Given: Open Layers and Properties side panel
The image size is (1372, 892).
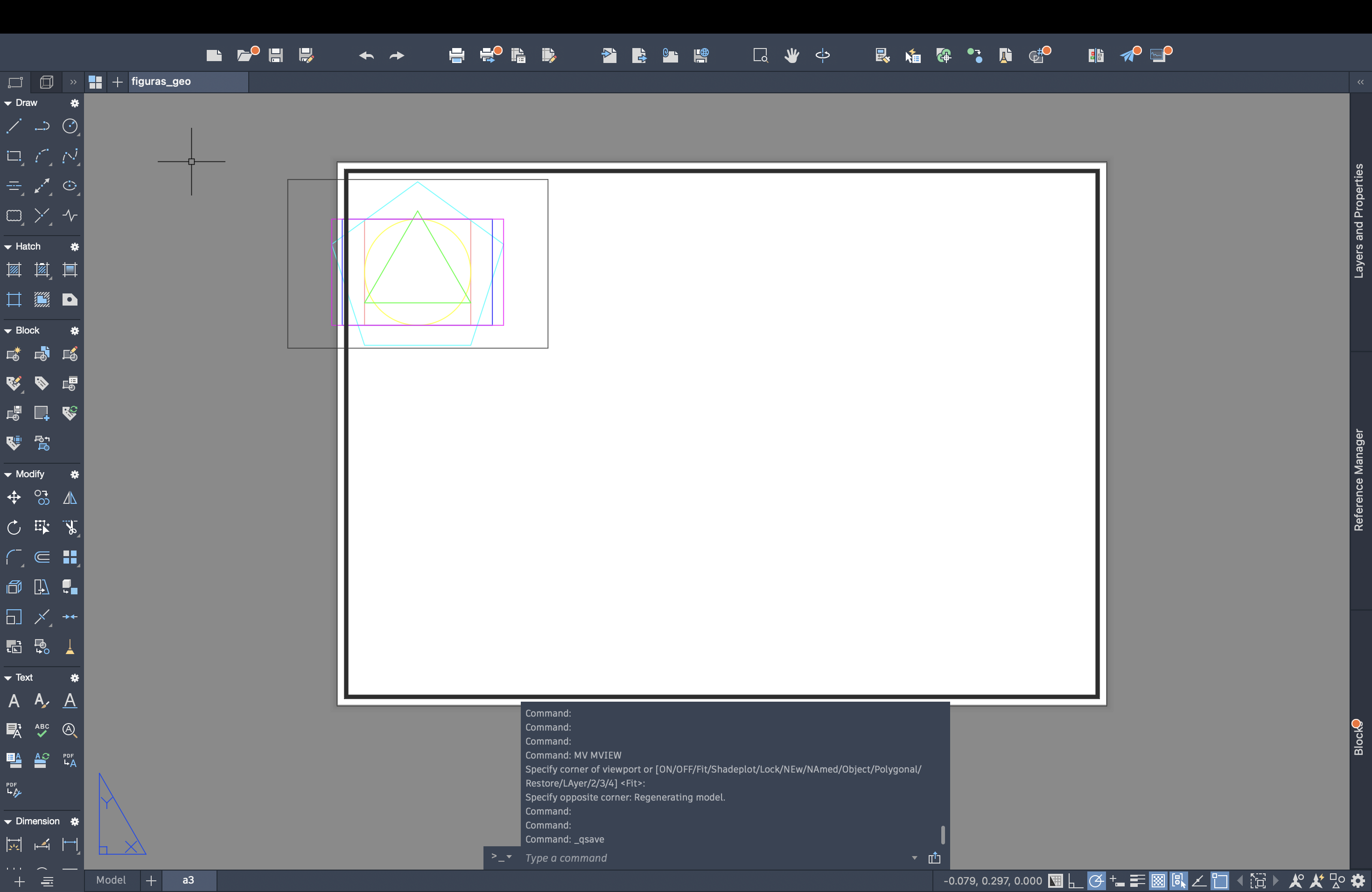Looking at the screenshot, I should [1359, 221].
